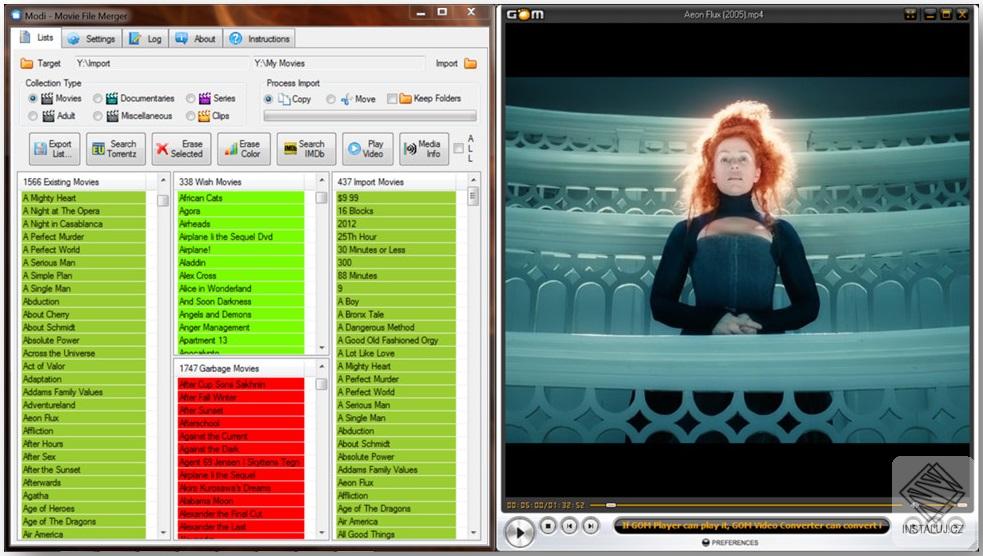Open the Import folder icon
983x556 pixels.
[x=470, y=63]
